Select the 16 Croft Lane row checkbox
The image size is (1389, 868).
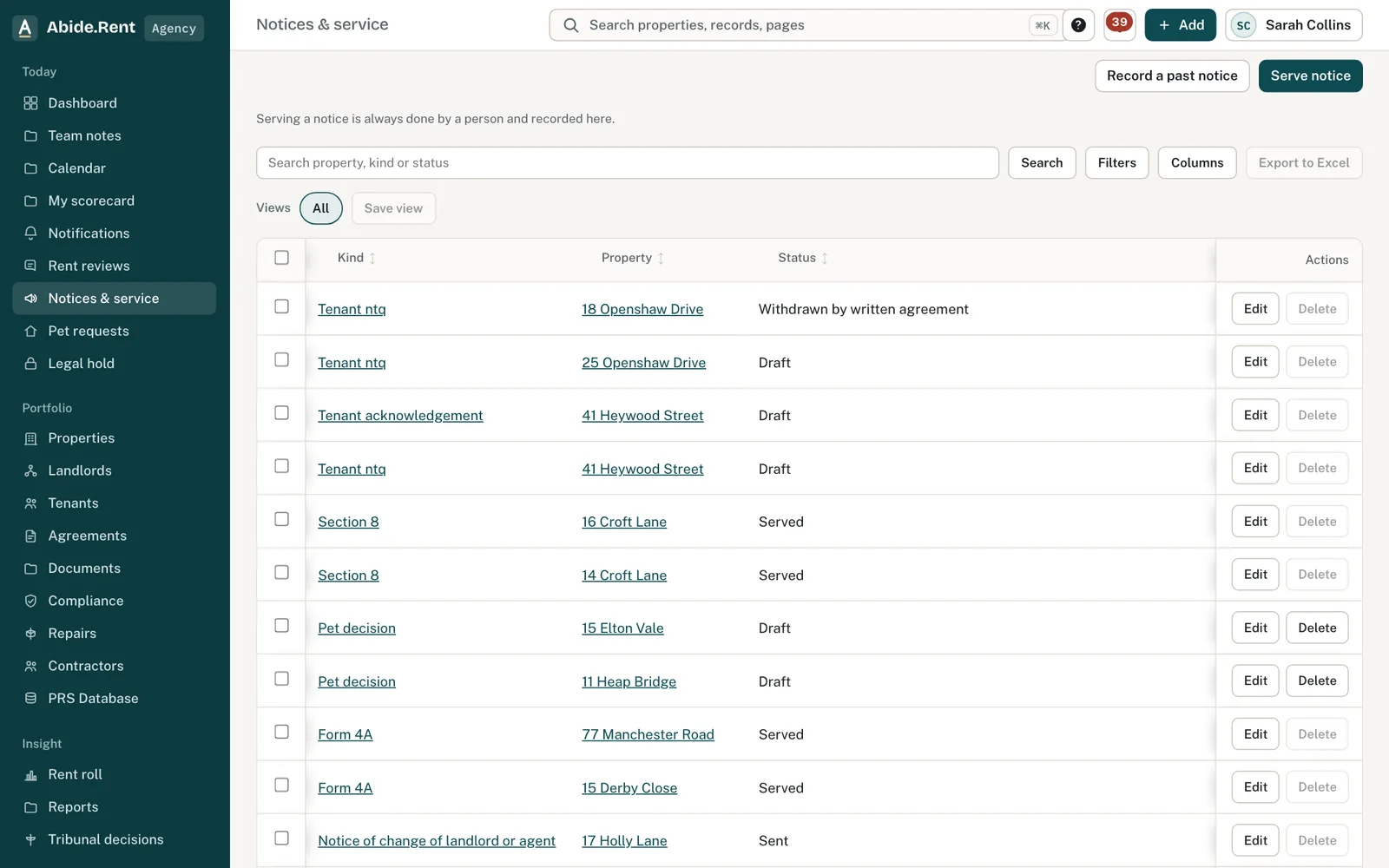281,519
